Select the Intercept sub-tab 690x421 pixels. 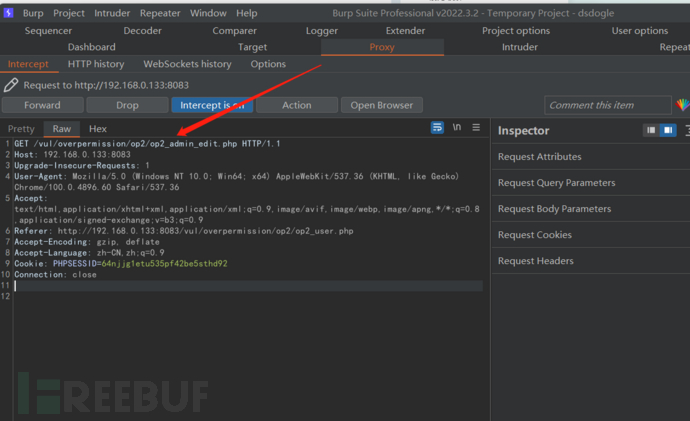[x=28, y=64]
